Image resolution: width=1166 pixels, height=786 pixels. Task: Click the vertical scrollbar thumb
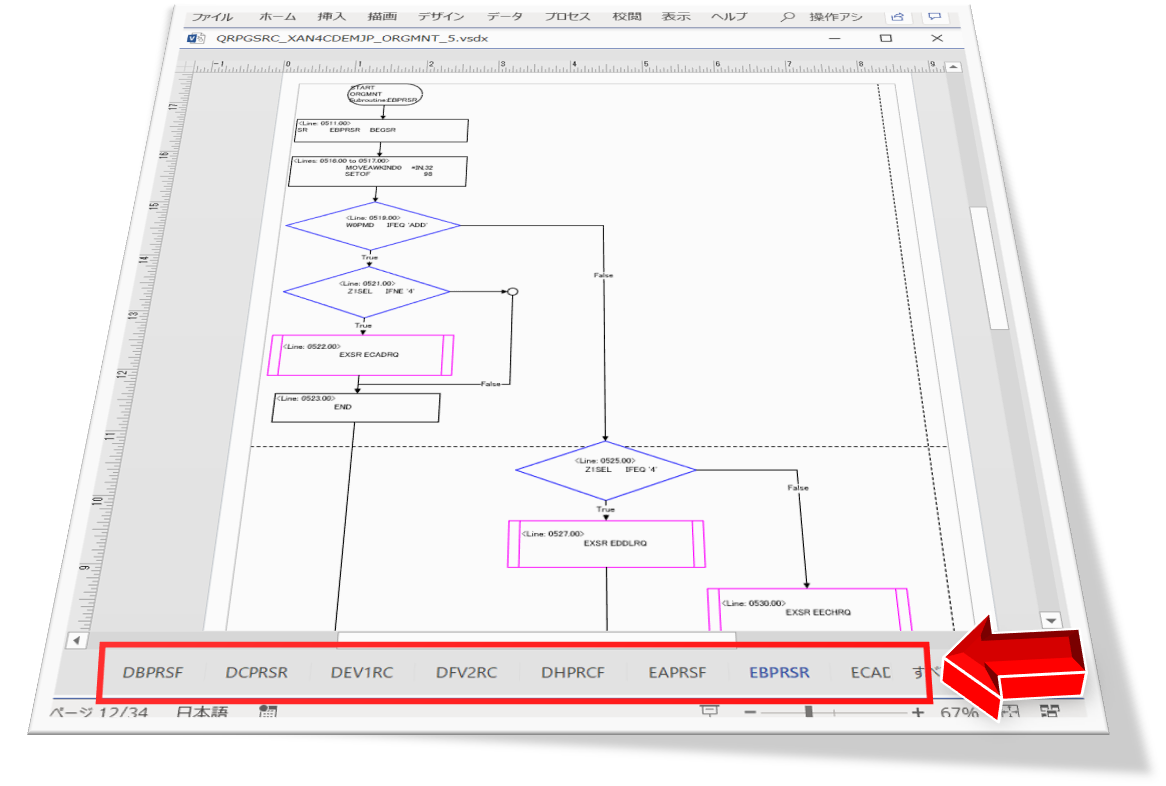tap(989, 268)
